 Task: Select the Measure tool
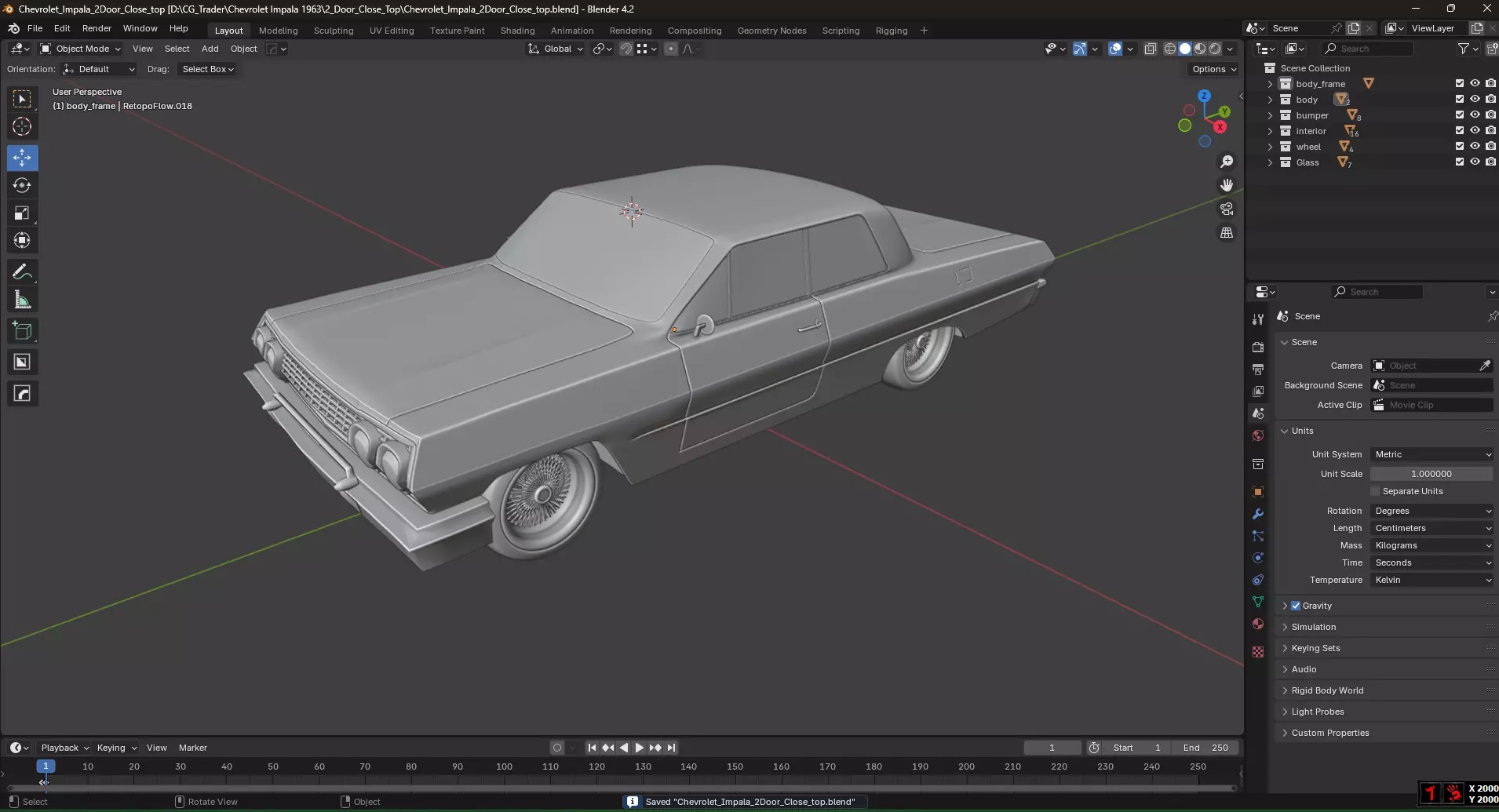[x=22, y=300]
